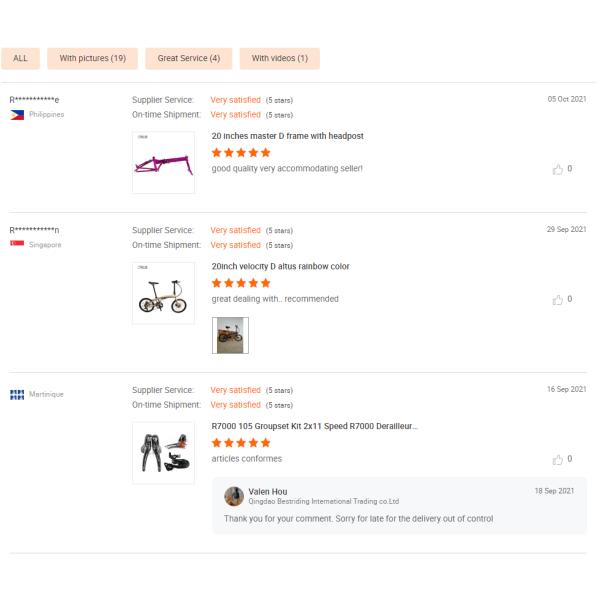Click thumbs-up on the Singapore buyer review
600x600 pixels.
pyautogui.click(x=561, y=299)
